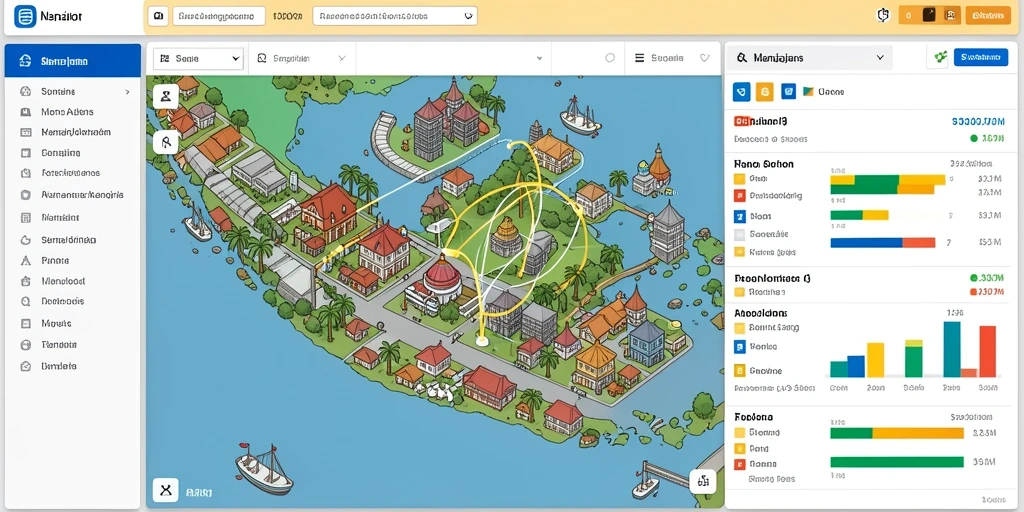Image resolution: width=1024 pixels, height=512 pixels.
Task: Click the blue-and-red horizontal bar in the first chart
Action: pos(882,242)
